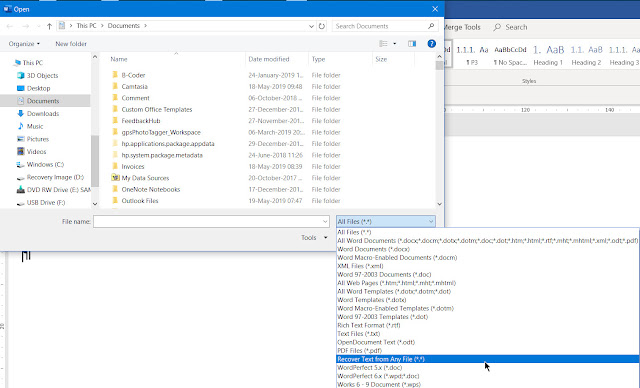640x388 pixels.
Task: Create a New folder
Action: pos(71,44)
